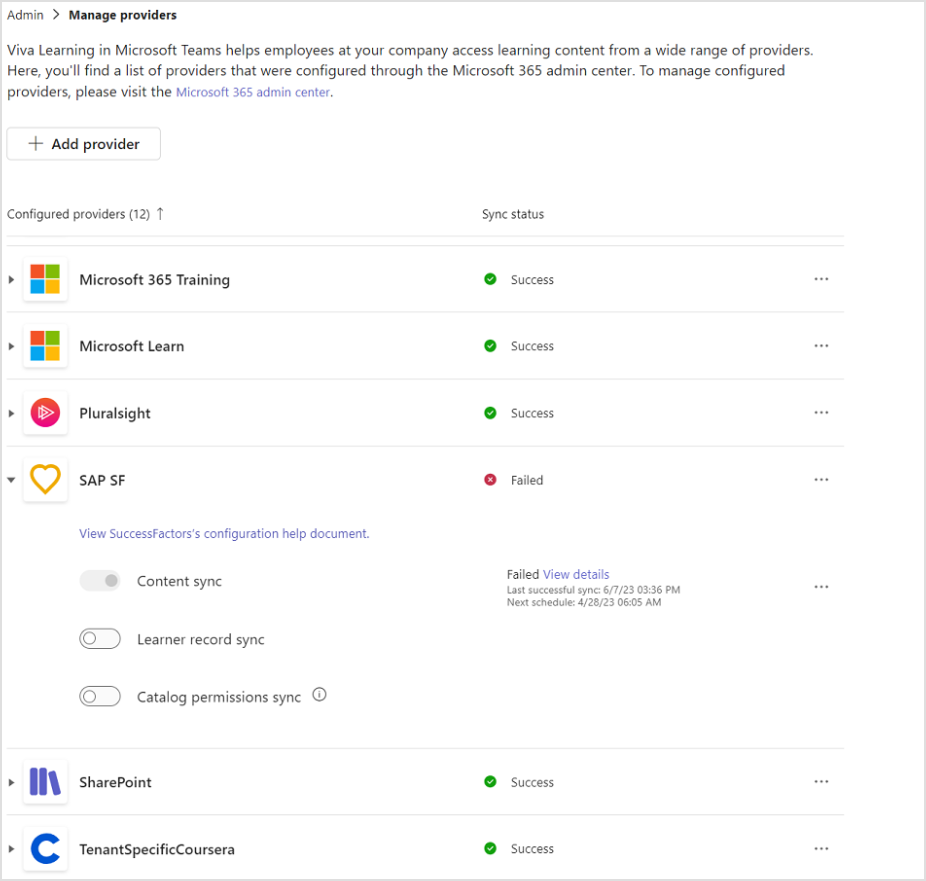Open more options for Content sync
Image resolution: width=926 pixels, height=881 pixels.
tap(821, 587)
